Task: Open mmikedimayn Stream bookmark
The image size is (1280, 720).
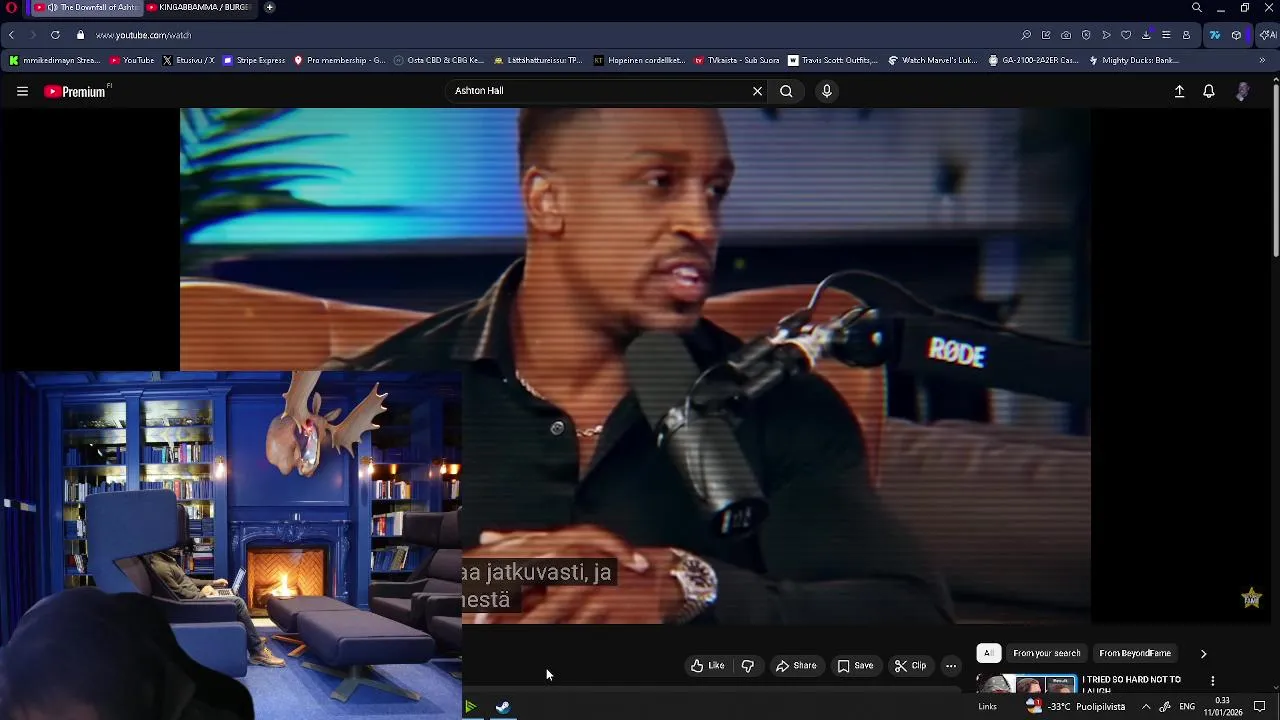Action: click(x=55, y=60)
